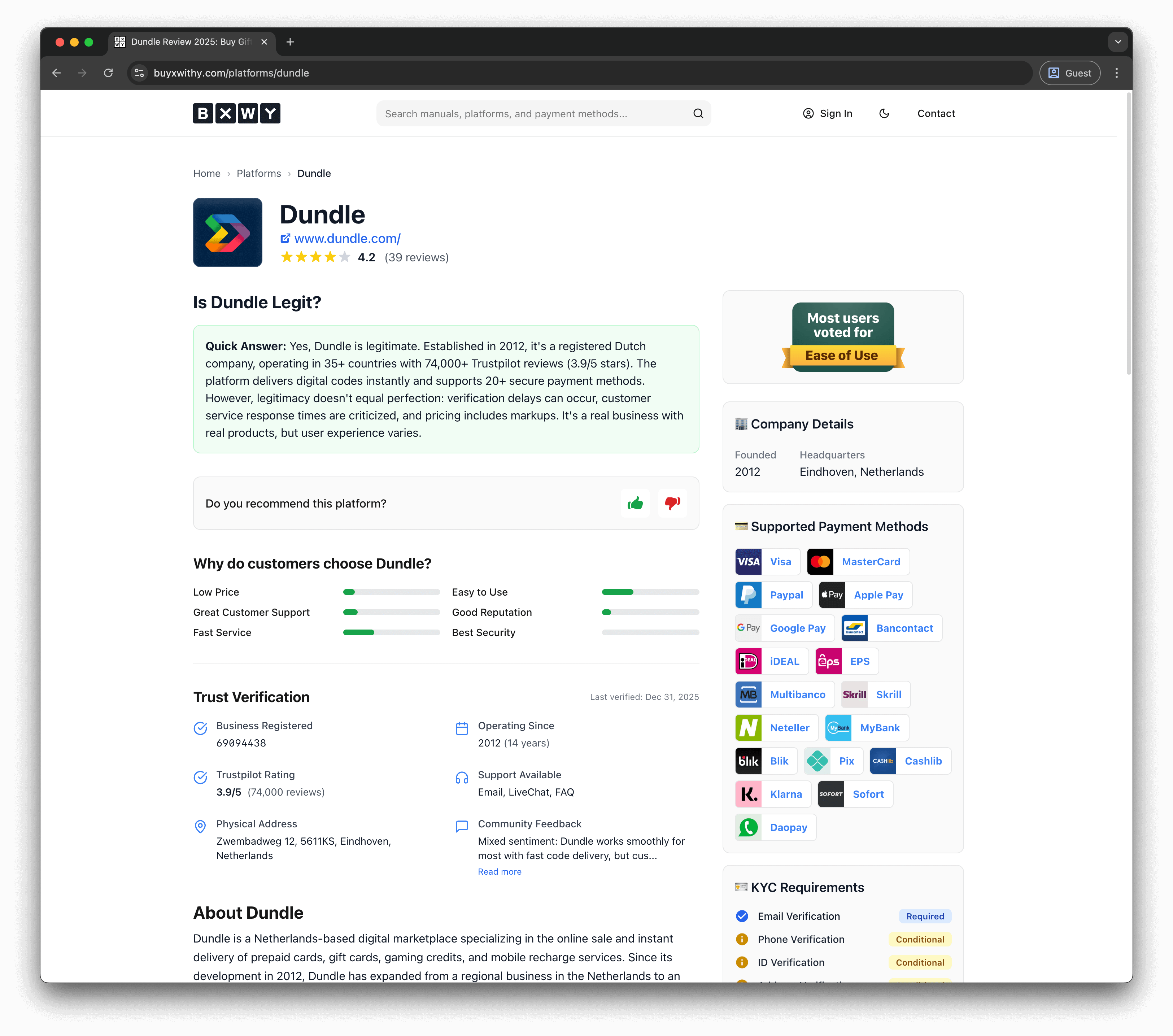This screenshot has height=1036, width=1173.
Task: Click the Apple Pay payment icon
Action: pos(832,595)
